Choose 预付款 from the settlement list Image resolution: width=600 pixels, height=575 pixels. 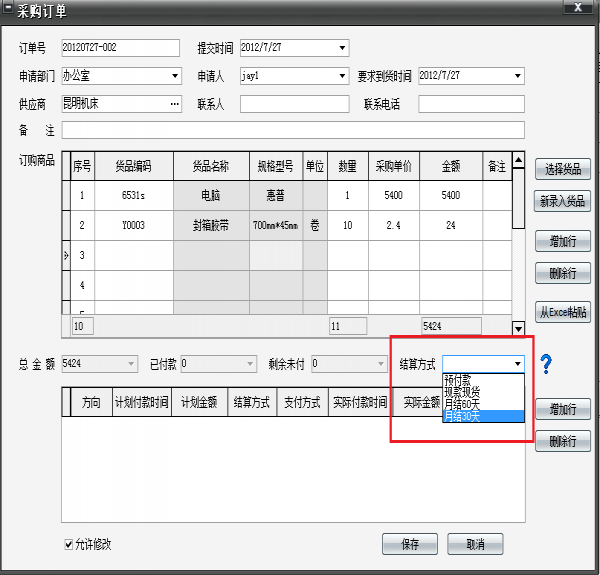459,380
